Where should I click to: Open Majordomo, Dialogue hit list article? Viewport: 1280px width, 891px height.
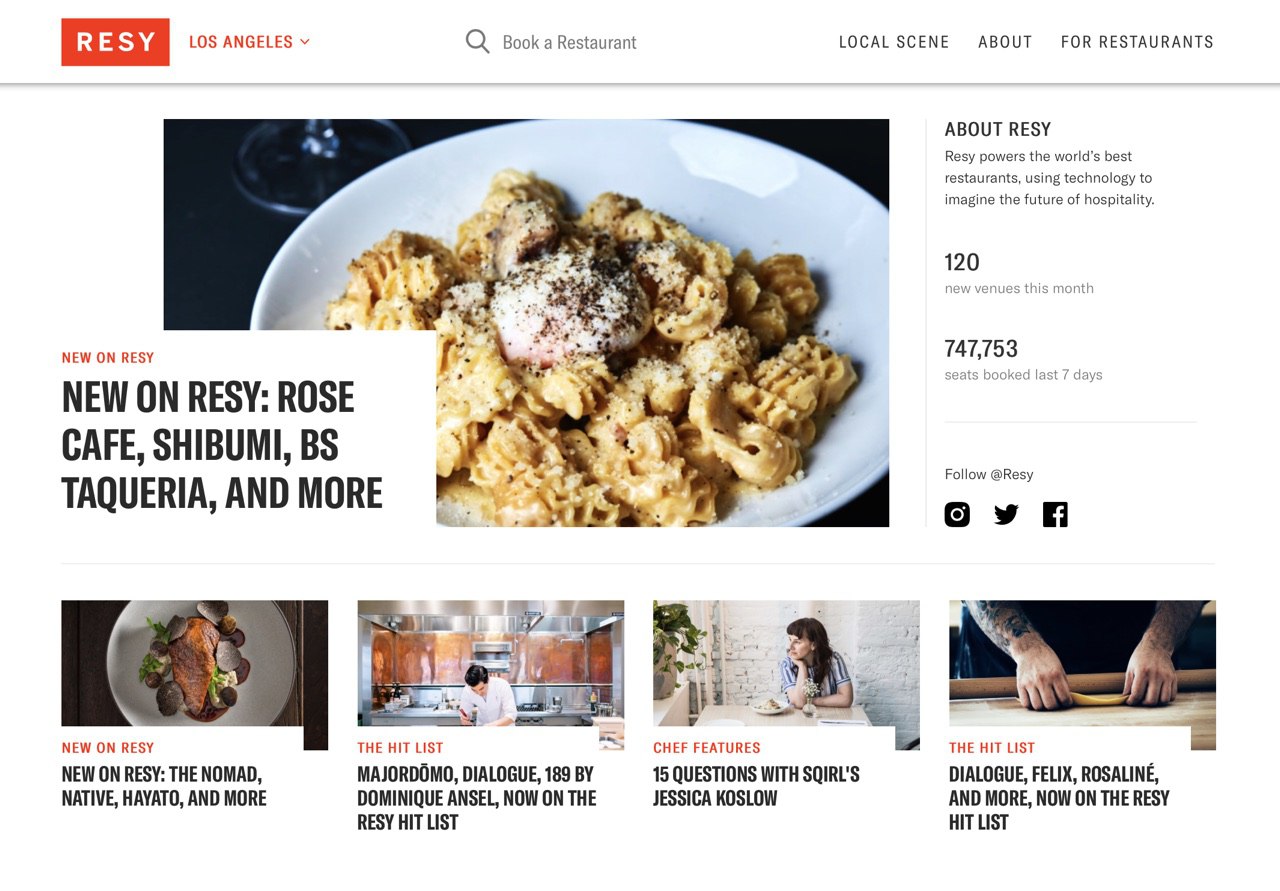[476, 798]
